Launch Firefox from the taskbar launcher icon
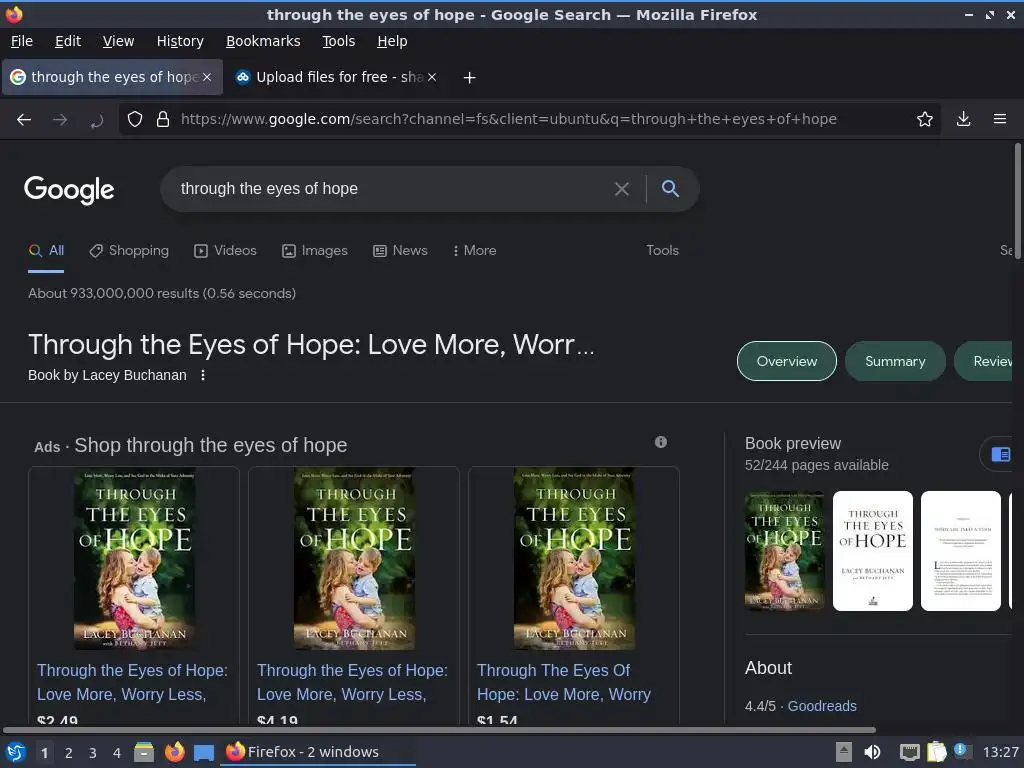This screenshot has height=768, width=1024. (x=174, y=752)
